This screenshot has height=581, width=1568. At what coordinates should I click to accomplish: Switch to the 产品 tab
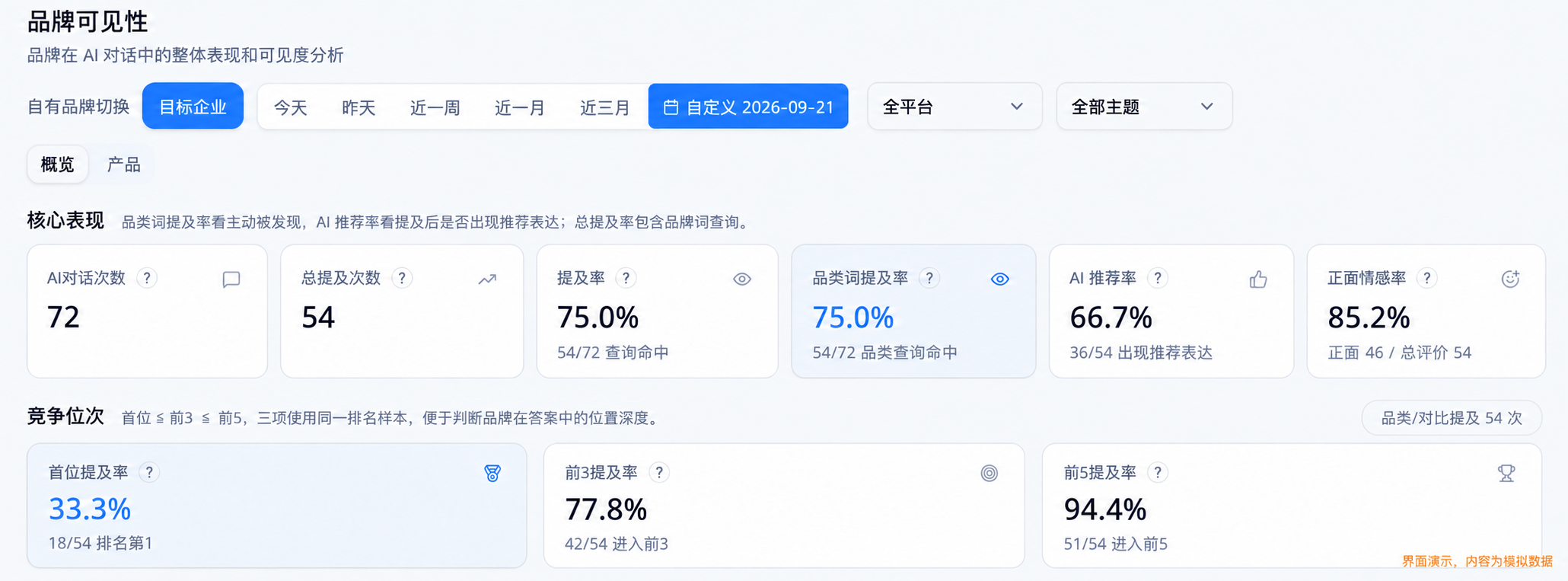click(x=123, y=164)
